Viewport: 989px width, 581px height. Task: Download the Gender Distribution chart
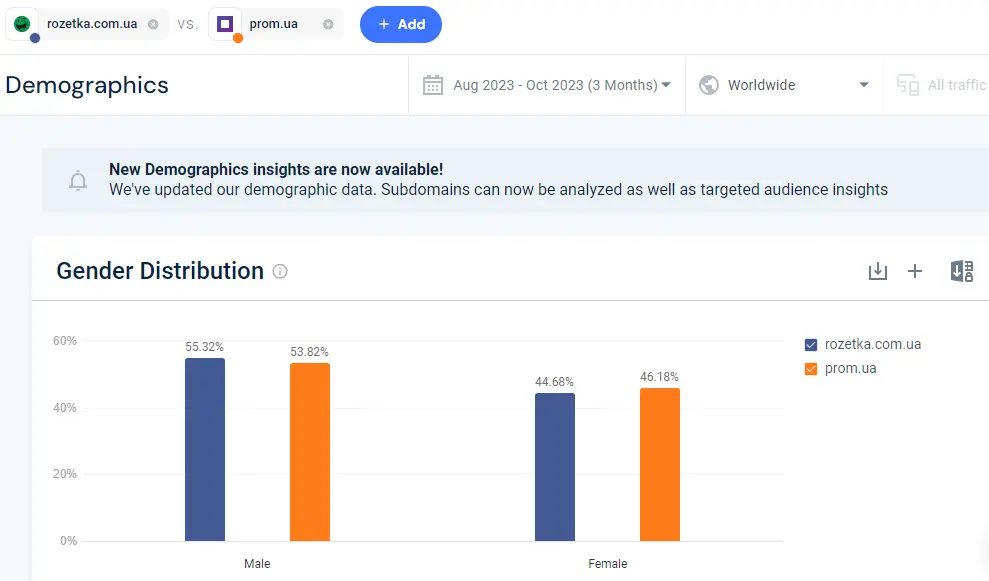[x=877, y=271]
